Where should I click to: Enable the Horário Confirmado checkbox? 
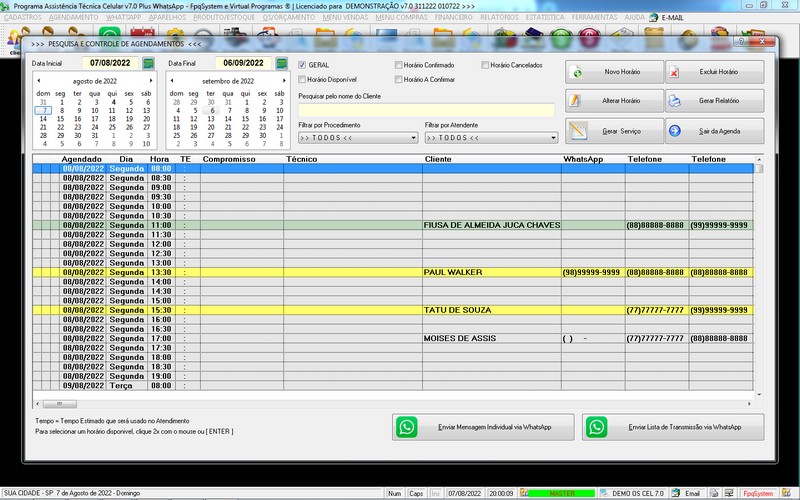(x=398, y=65)
